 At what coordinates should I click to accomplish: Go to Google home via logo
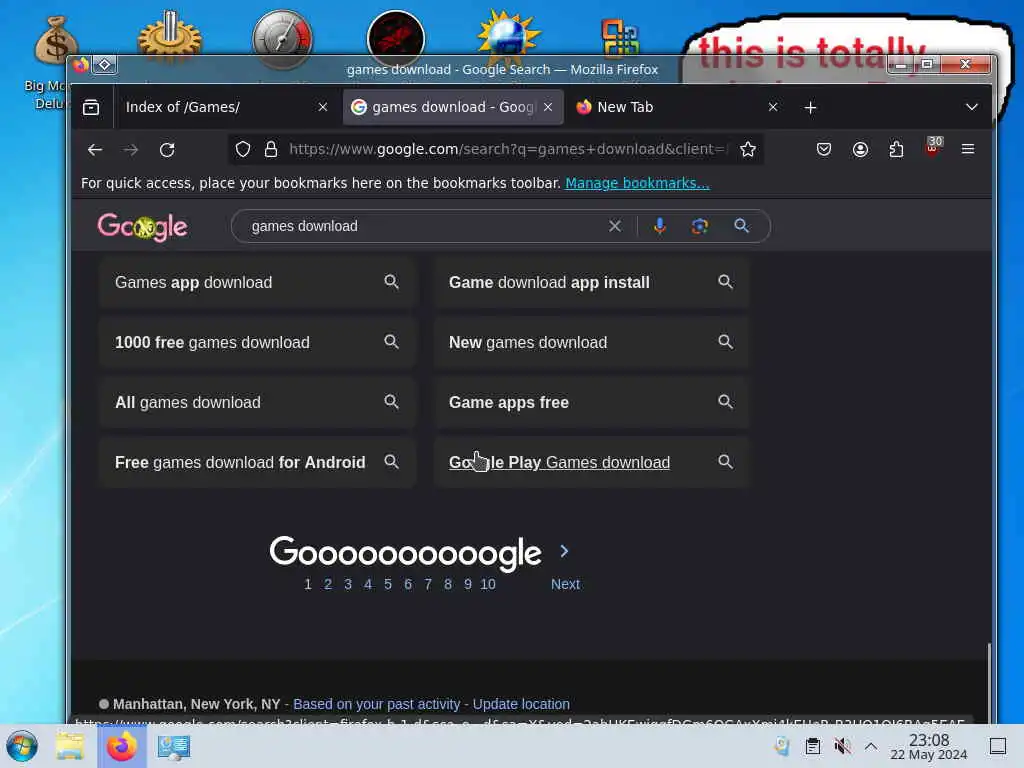[142, 227]
